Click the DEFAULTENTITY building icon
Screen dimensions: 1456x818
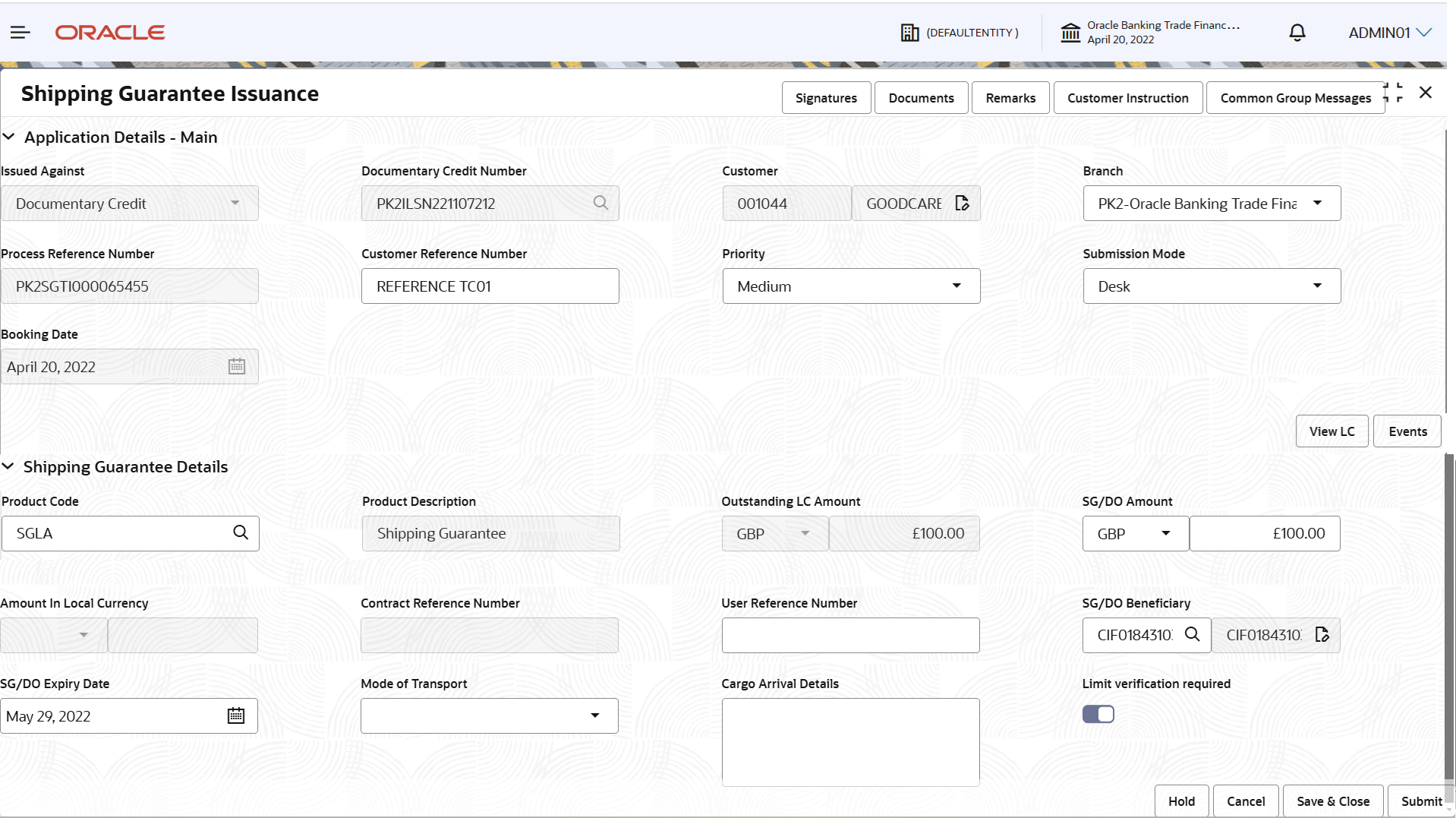point(909,33)
